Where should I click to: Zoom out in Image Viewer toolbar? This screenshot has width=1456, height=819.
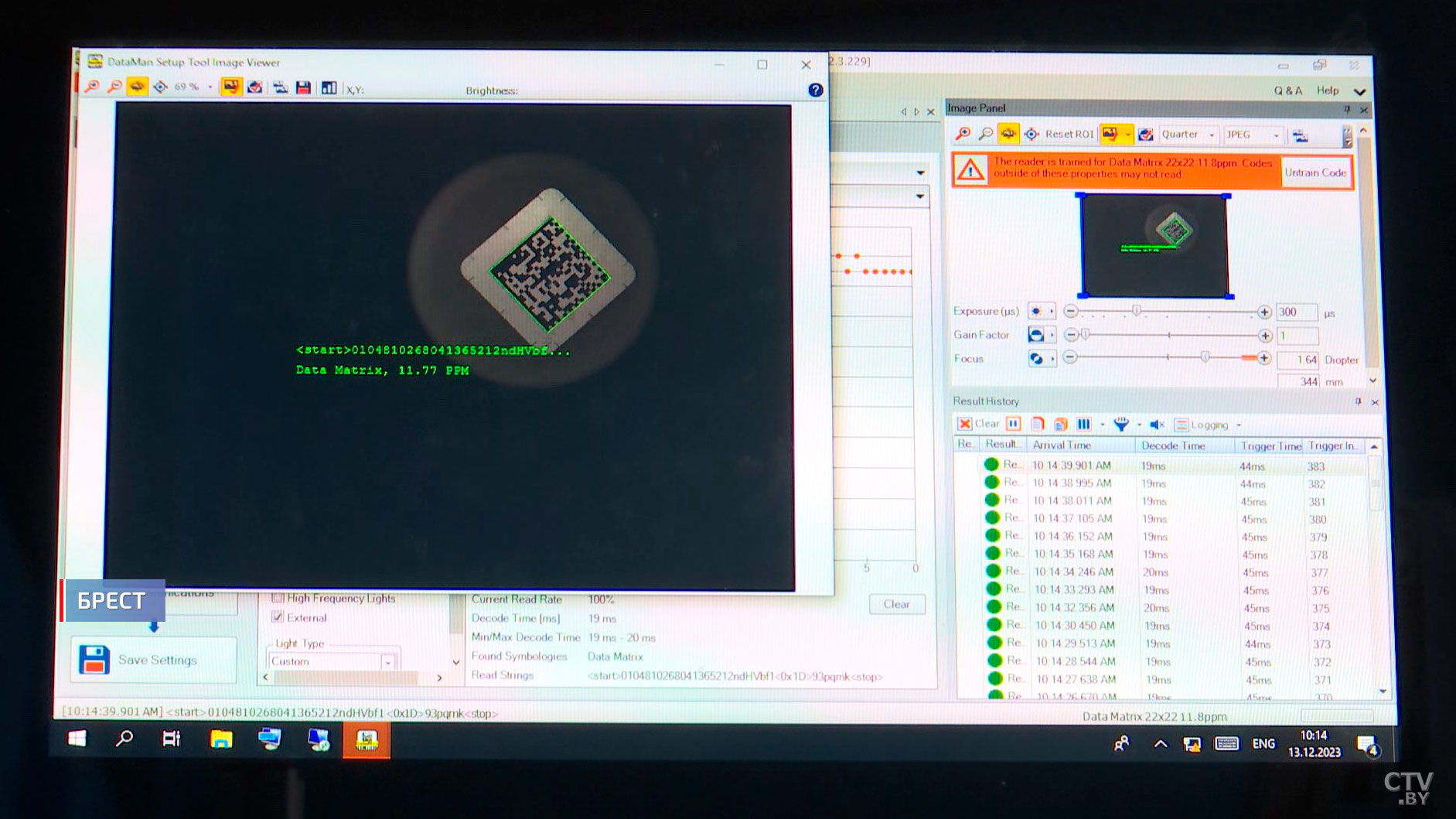(114, 87)
